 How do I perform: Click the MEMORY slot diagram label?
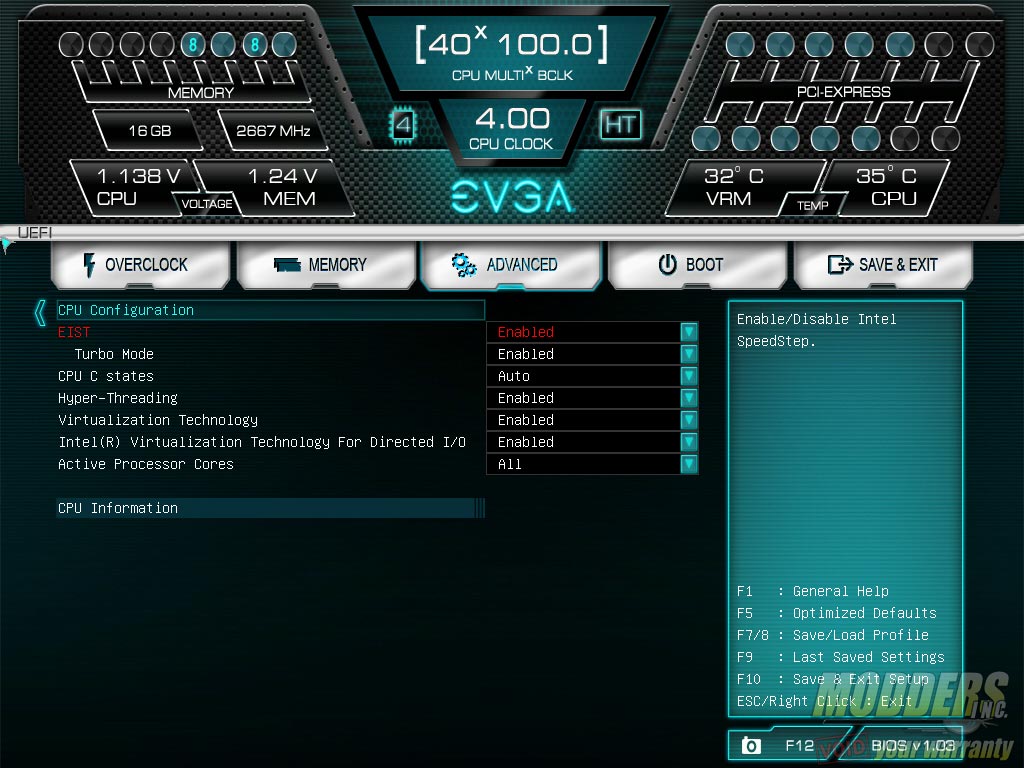[200, 93]
